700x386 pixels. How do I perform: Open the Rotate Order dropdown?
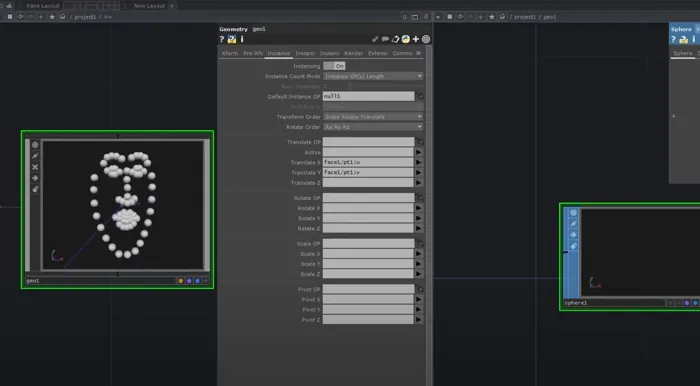coord(373,127)
